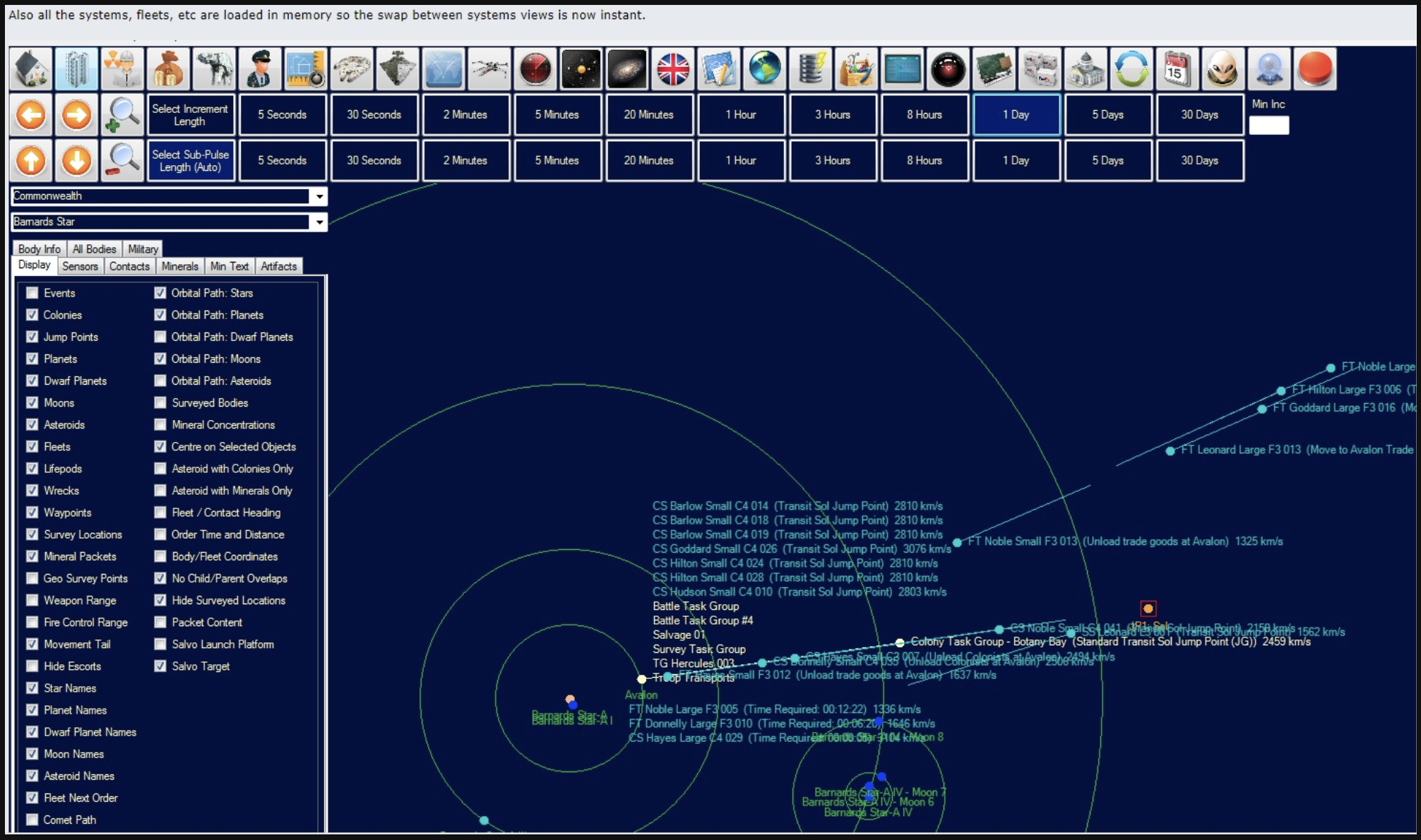This screenshot has height=840, width=1421.
Task: Toggle the Movement Tail checkbox
Action: coord(32,644)
